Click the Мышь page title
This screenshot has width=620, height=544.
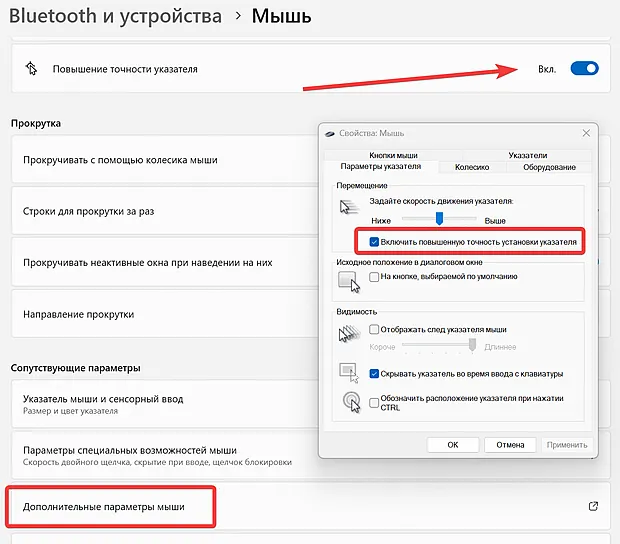coord(281,16)
